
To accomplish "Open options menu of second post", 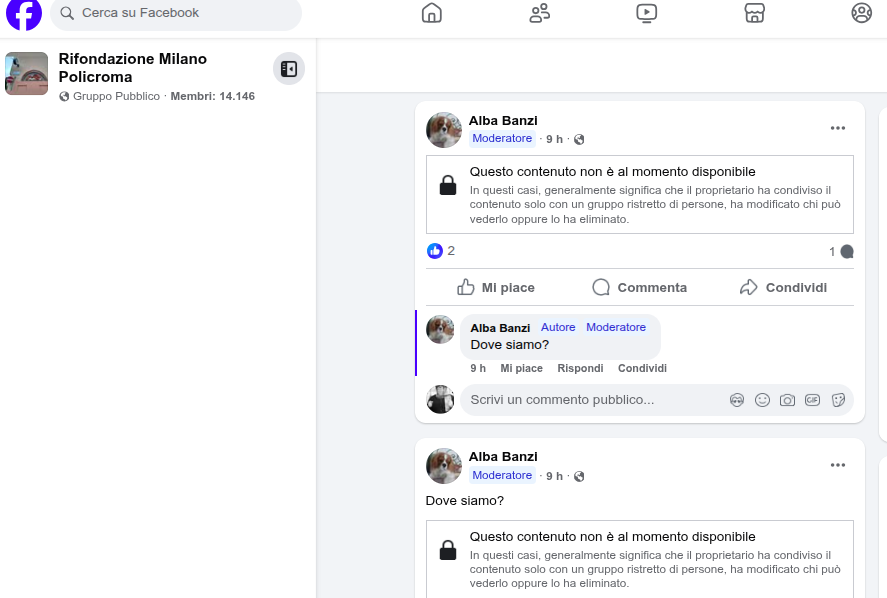I will 838,465.
